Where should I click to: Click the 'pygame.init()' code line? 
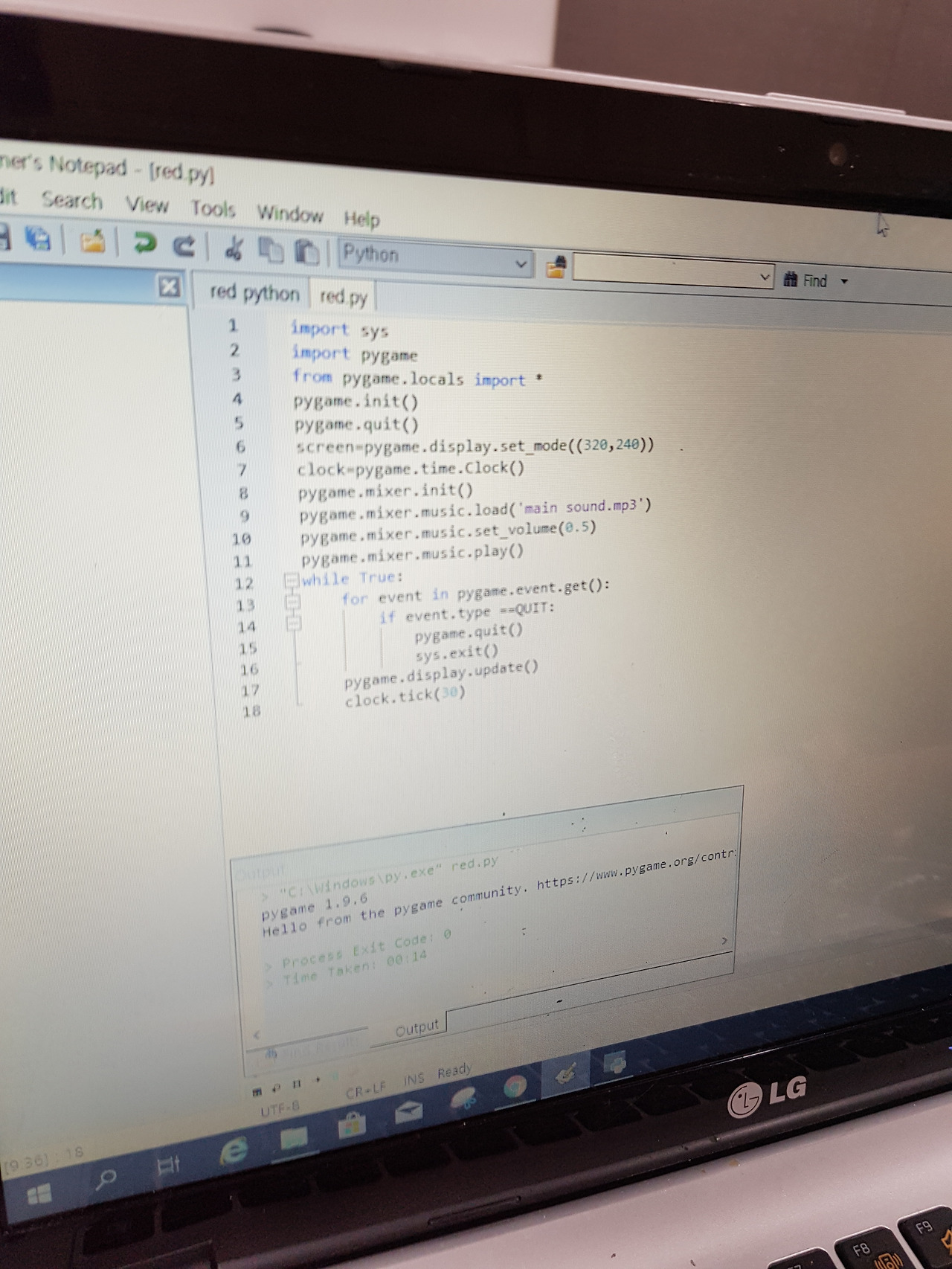click(356, 402)
